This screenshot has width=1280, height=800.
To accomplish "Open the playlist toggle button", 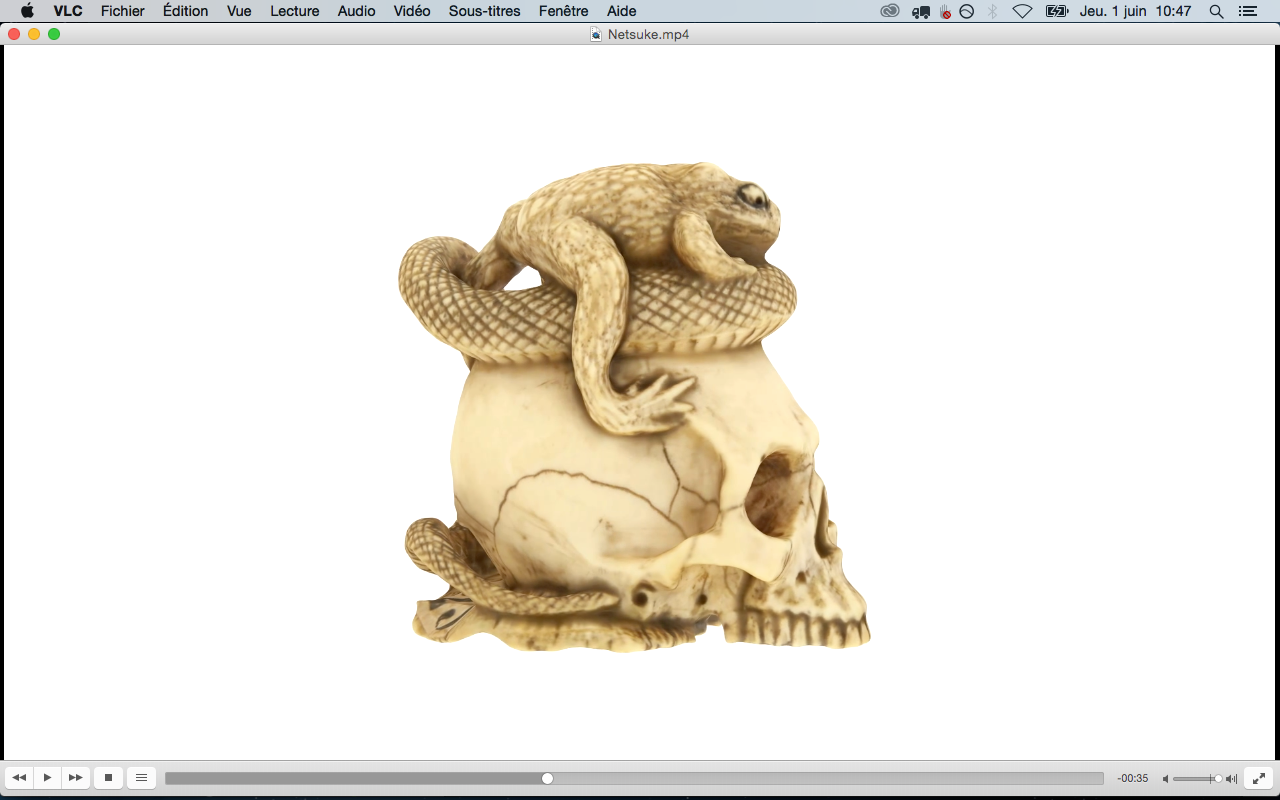I will 141,778.
